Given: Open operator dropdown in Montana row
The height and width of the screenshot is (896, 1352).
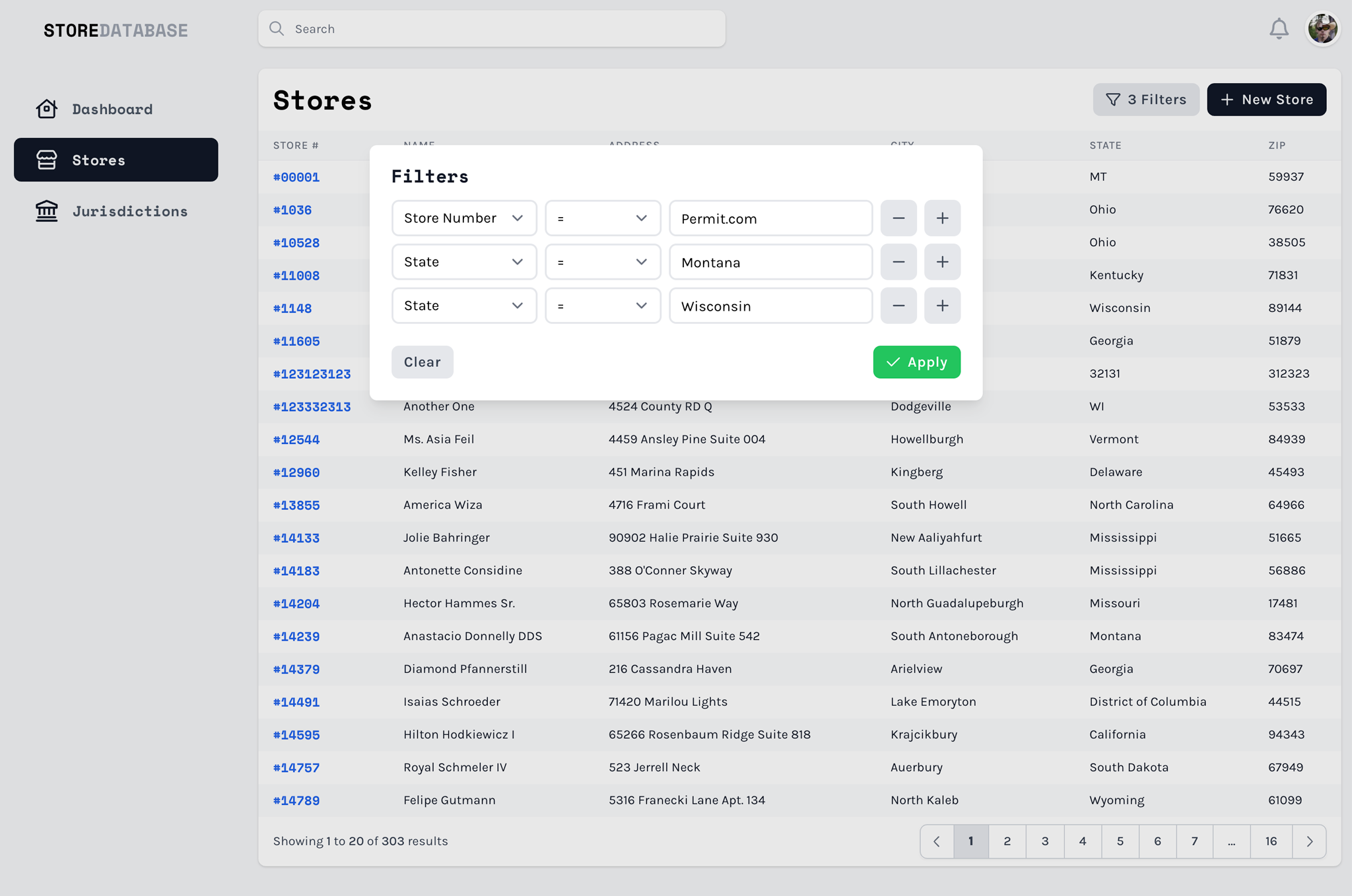Looking at the screenshot, I should click(603, 262).
